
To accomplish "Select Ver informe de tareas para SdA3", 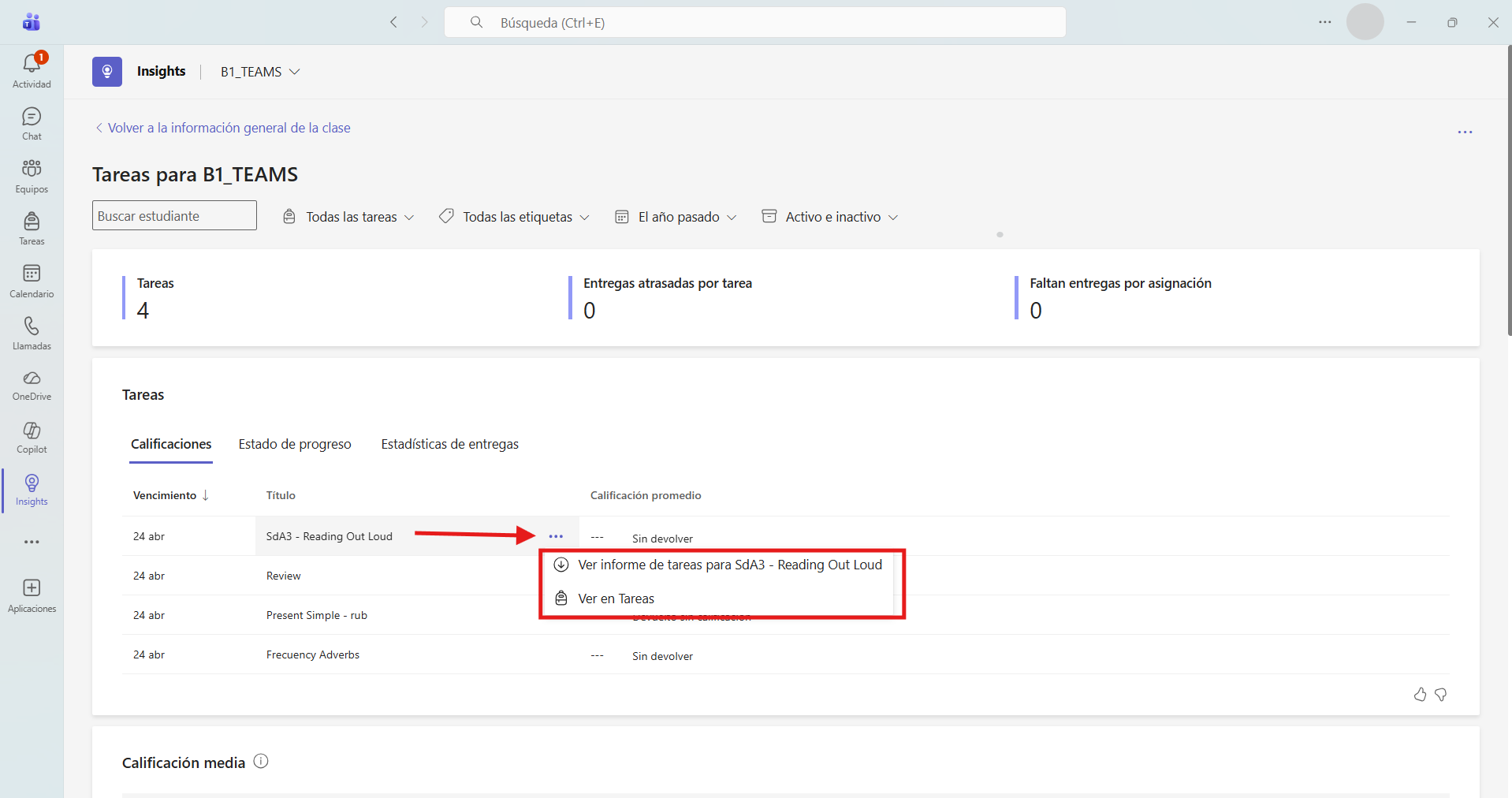I will (718, 565).
